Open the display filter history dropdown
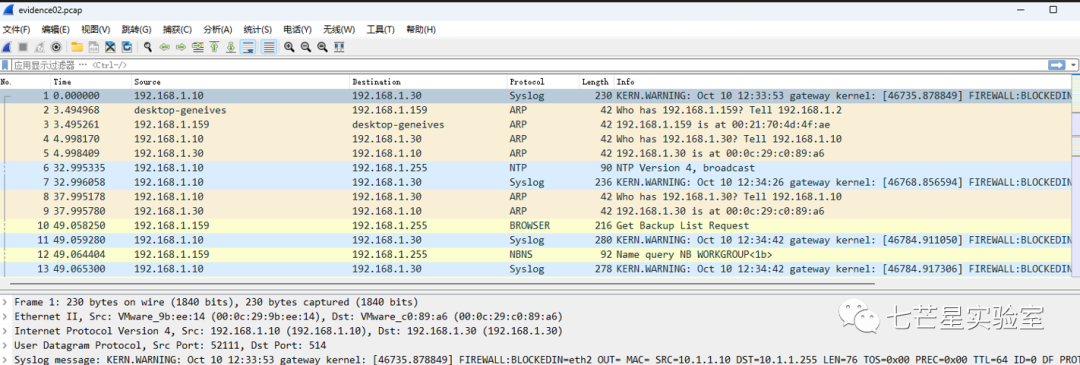Image resolution: width=1080 pixels, height=365 pixels. (1073, 65)
